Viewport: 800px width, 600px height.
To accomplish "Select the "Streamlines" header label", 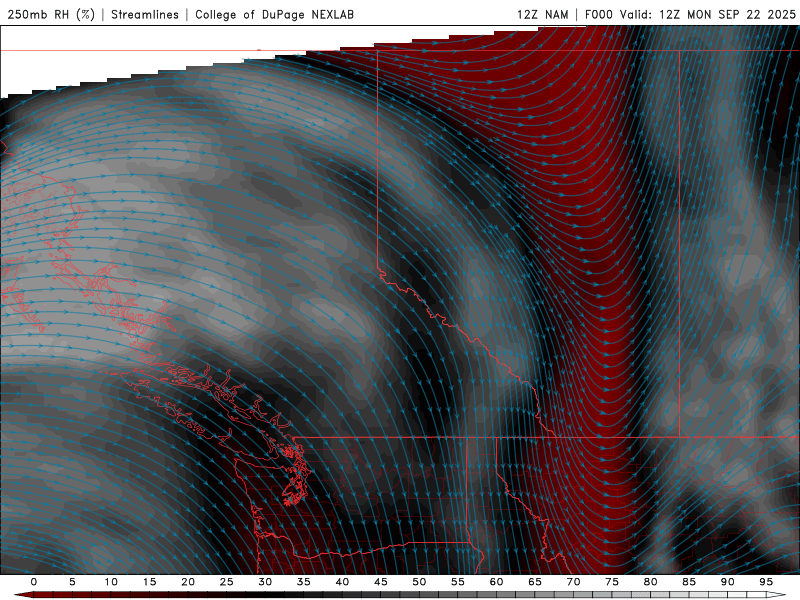I will pos(145,14).
